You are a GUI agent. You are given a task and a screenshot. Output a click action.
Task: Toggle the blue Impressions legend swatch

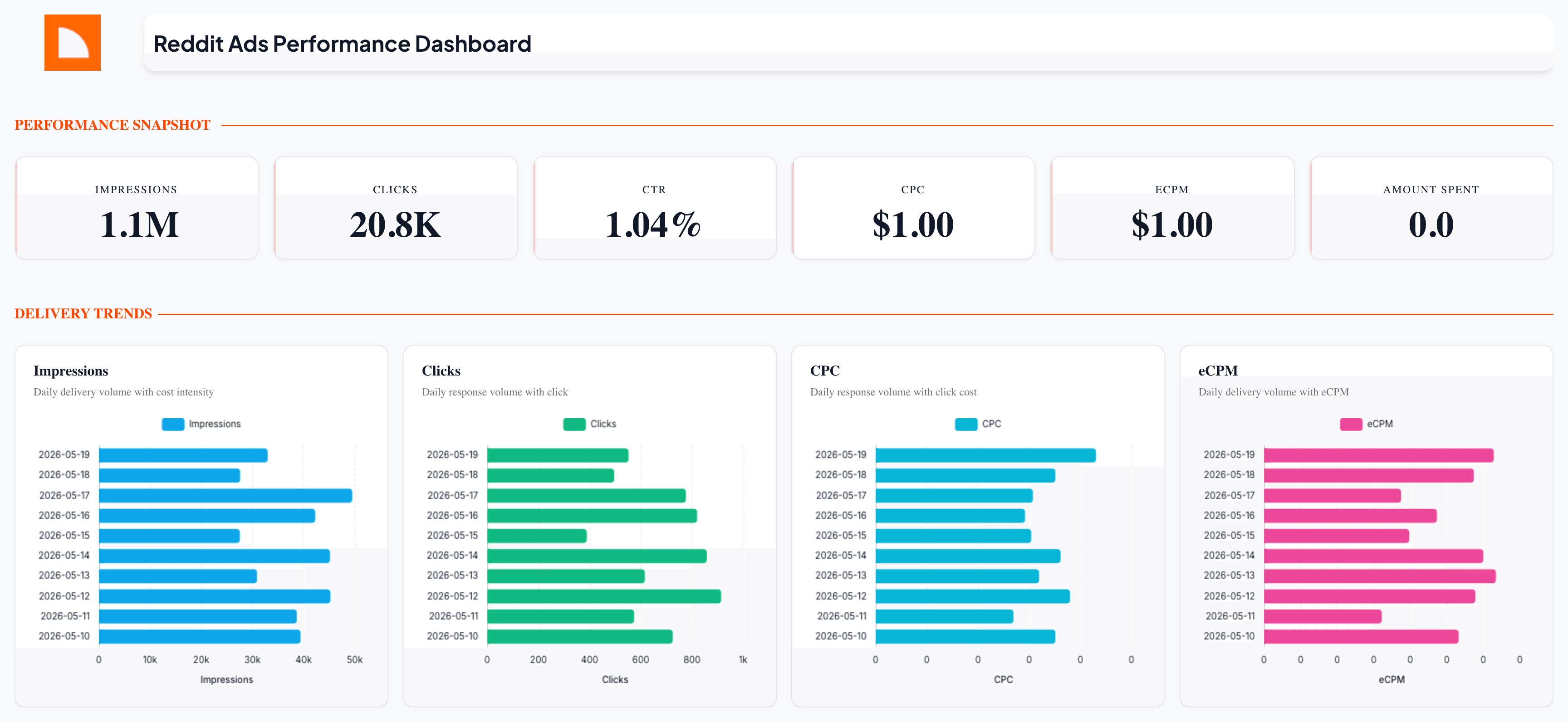coord(173,424)
